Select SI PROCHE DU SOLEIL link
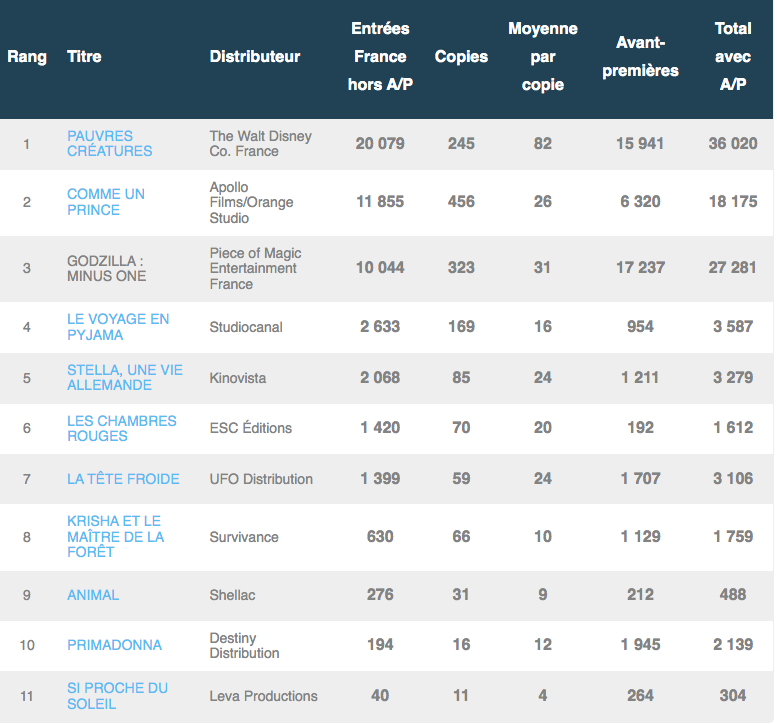 tap(117, 696)
